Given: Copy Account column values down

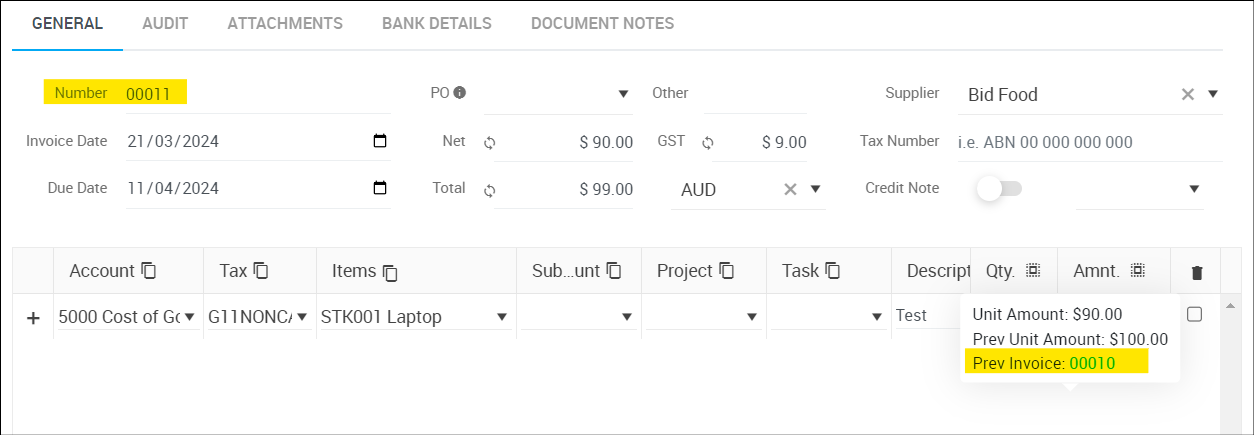Looking at the screenshot, I should coord(149,271).
